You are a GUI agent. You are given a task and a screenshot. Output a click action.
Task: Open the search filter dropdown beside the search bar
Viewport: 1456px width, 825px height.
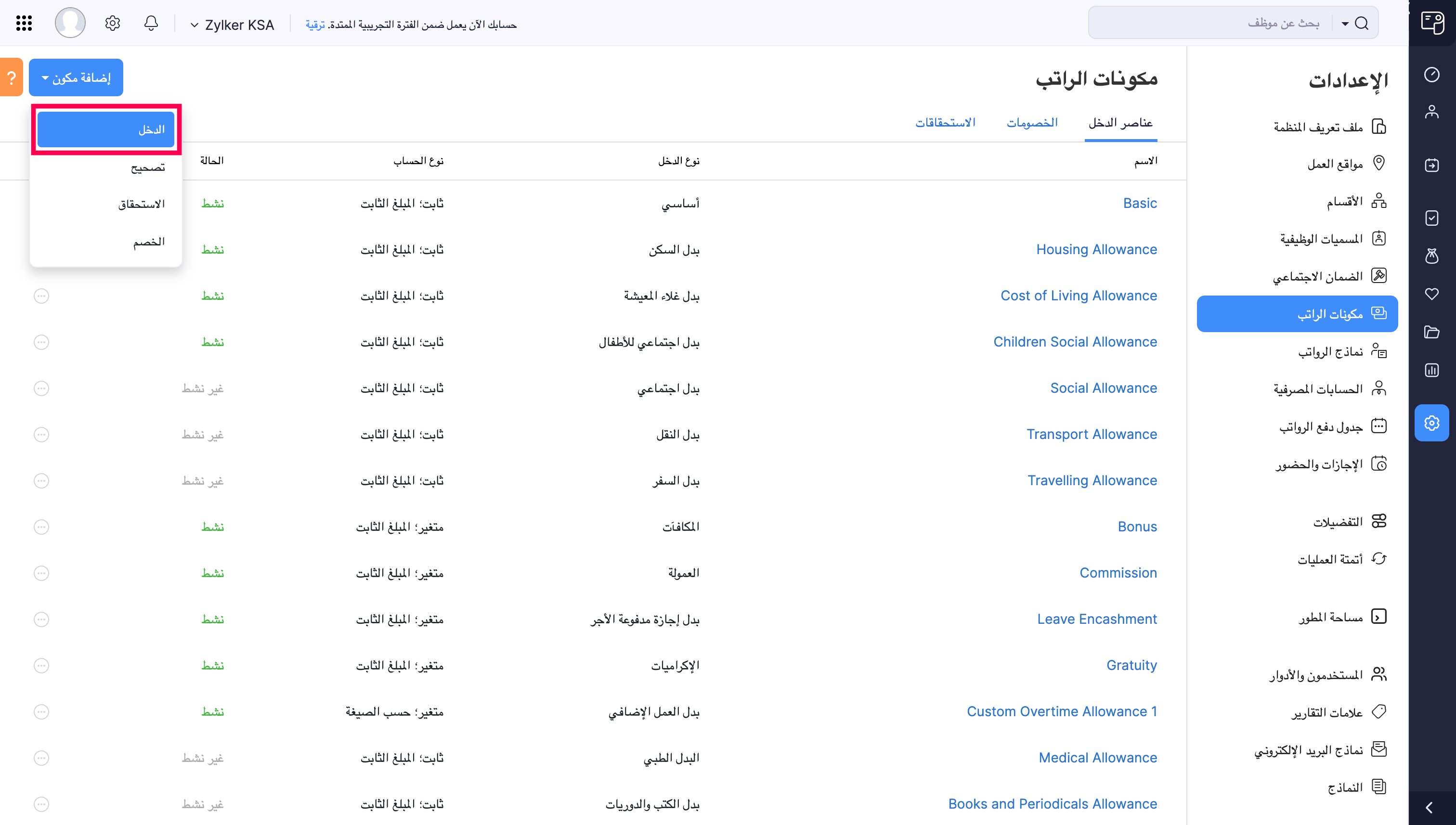(x=1344, y=23)
